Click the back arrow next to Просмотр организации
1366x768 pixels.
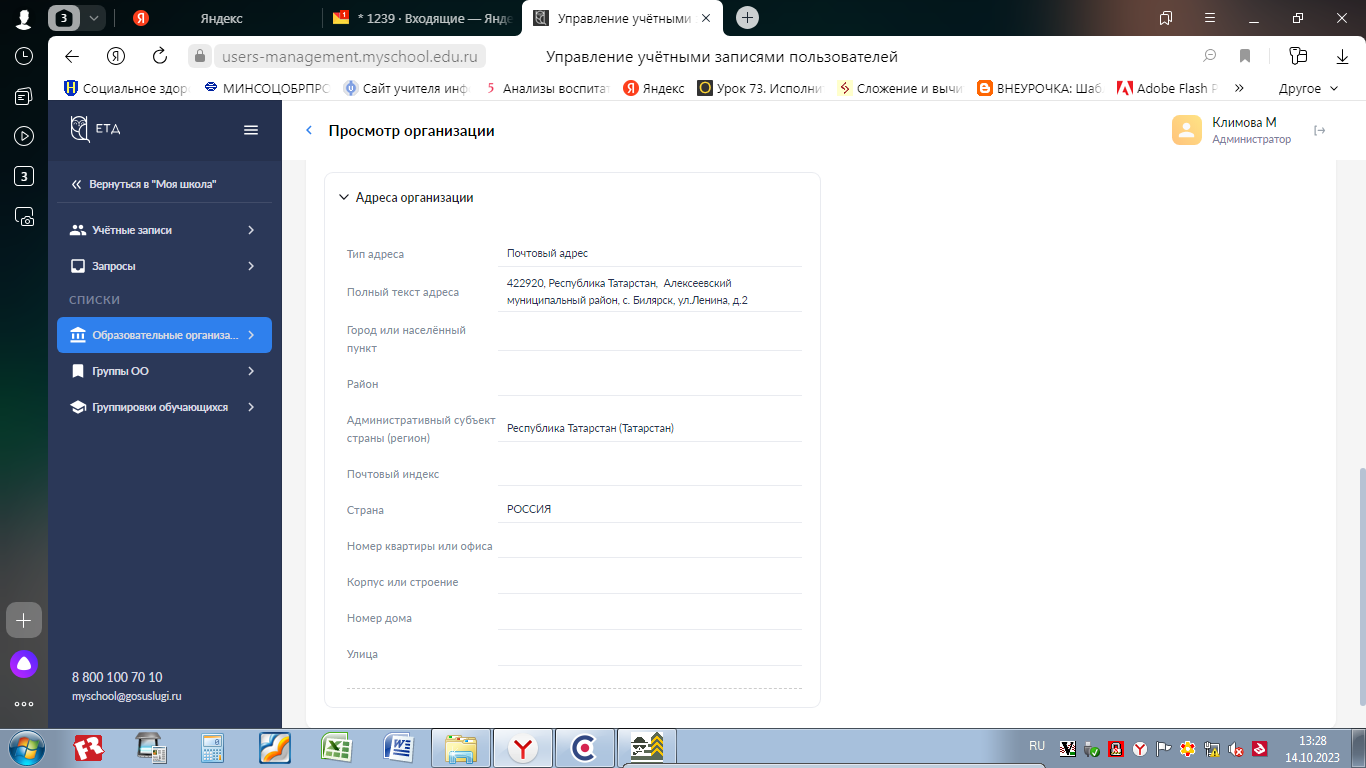[309, 131]
